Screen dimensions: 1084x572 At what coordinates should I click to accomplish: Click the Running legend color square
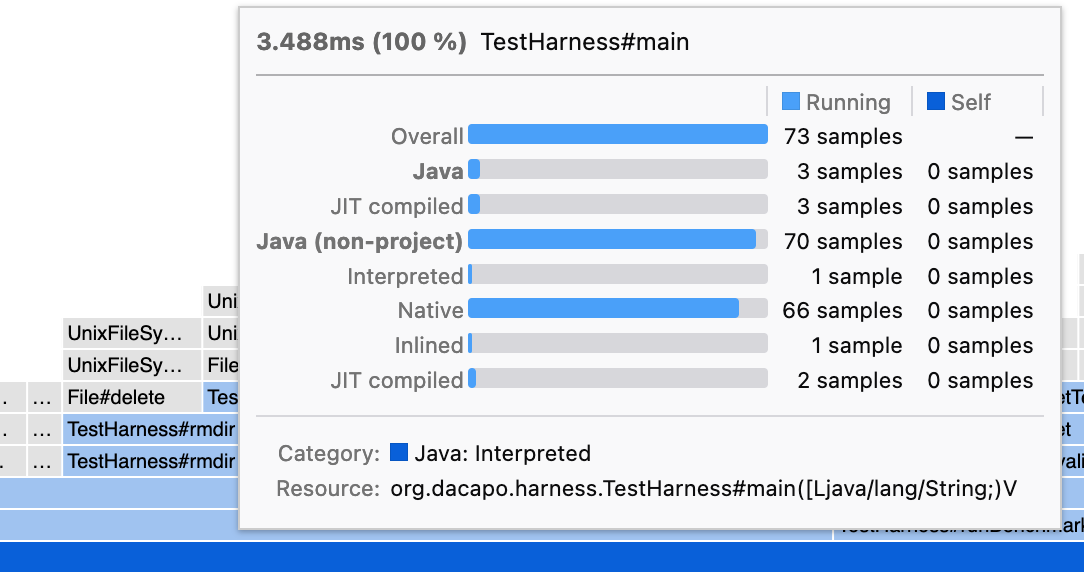point(790,102)
